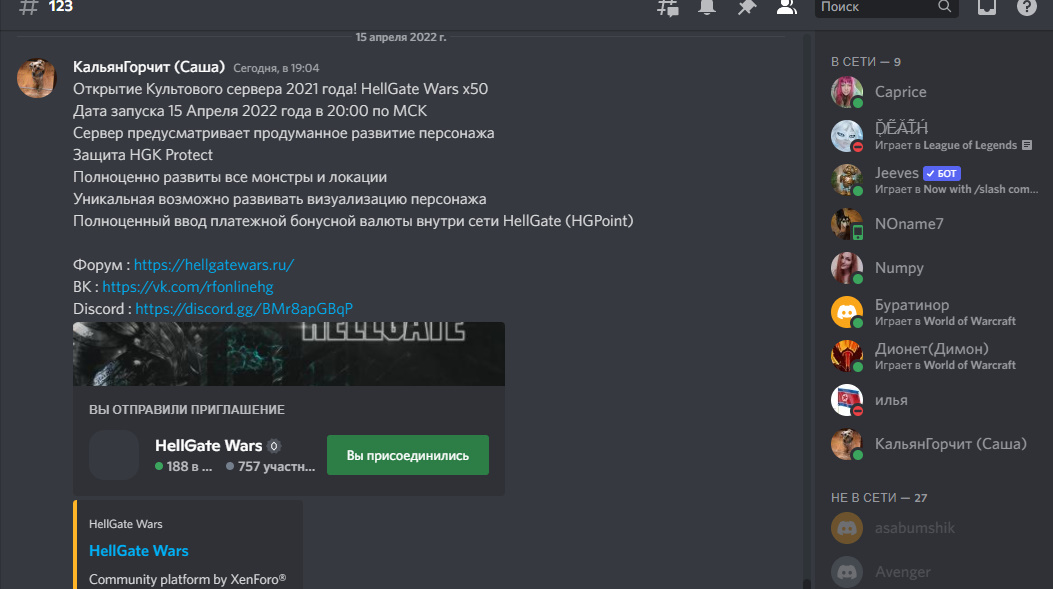This screenshot has height=589, width=1053.
Task: Open the hellgatewars.ru forum link
Action: [214, 265]
